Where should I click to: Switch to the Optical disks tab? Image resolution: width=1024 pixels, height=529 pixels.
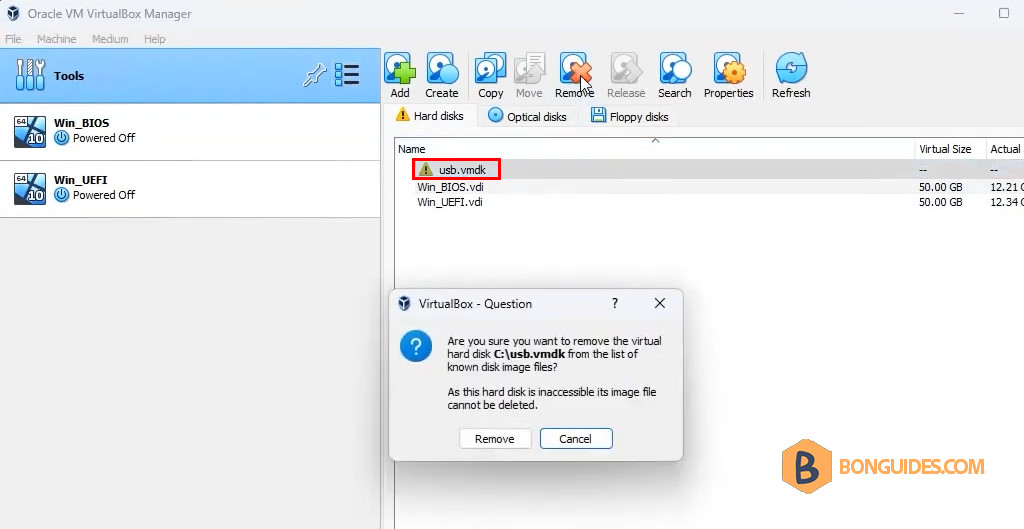click(x=528, y=116)
